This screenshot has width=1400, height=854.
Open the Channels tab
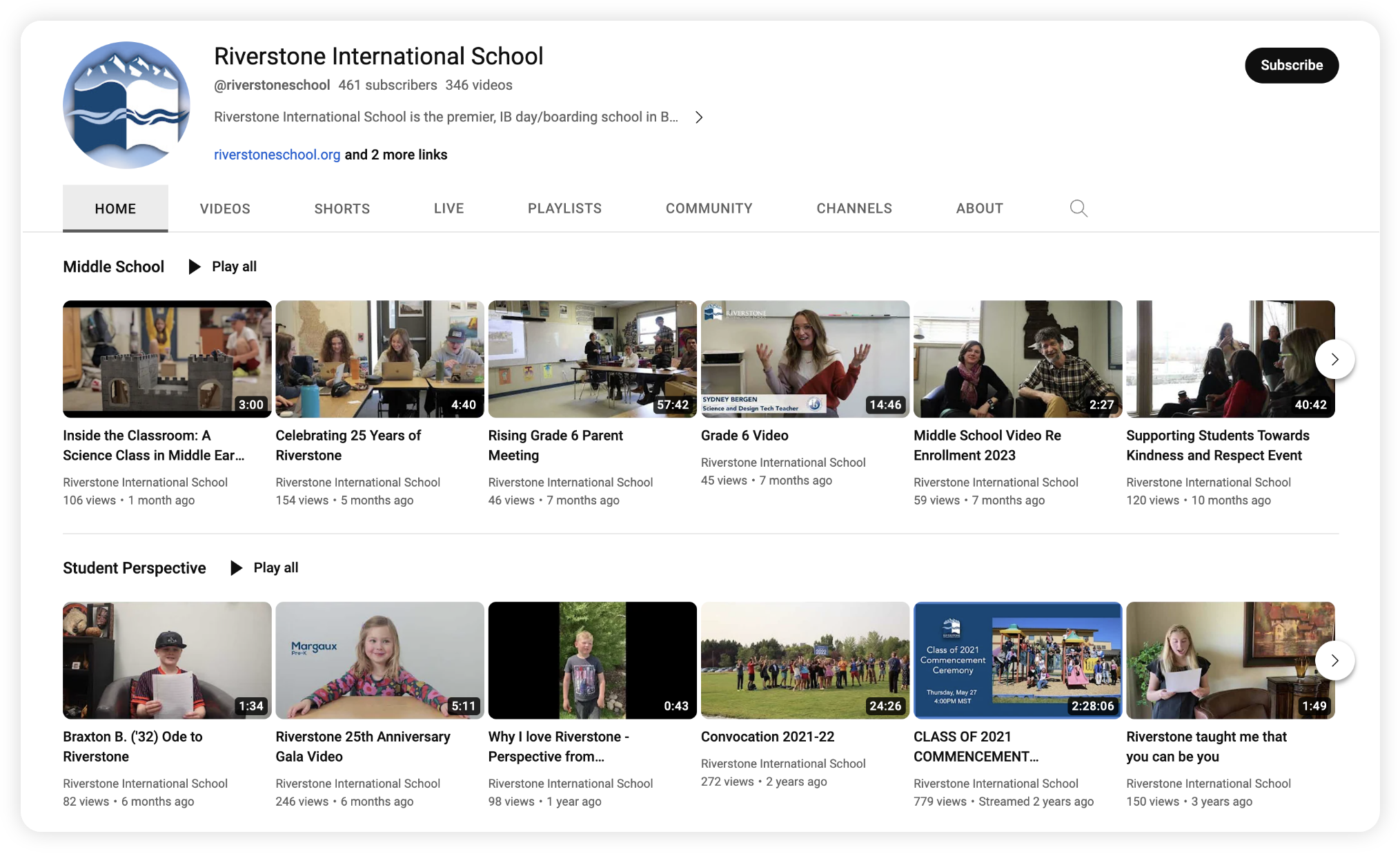(x=854, y=208)
